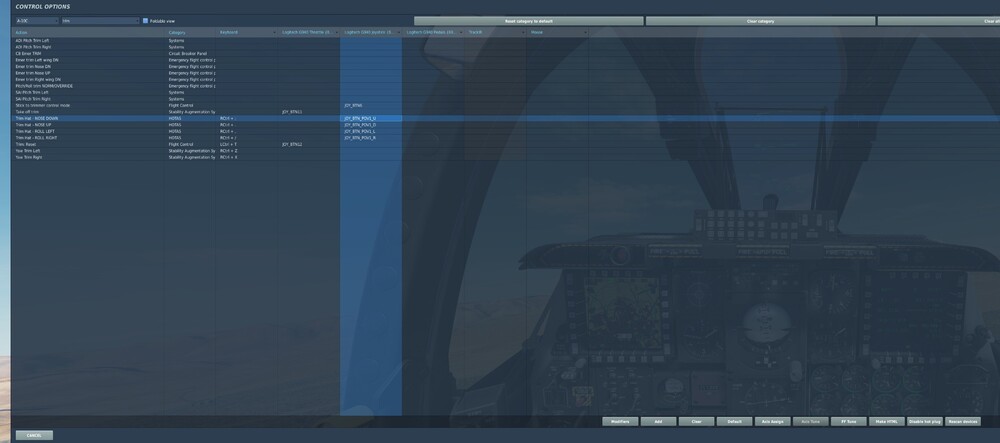
Task: Open the TrackIR column dropdown arrow
Action: click(523, 32)
